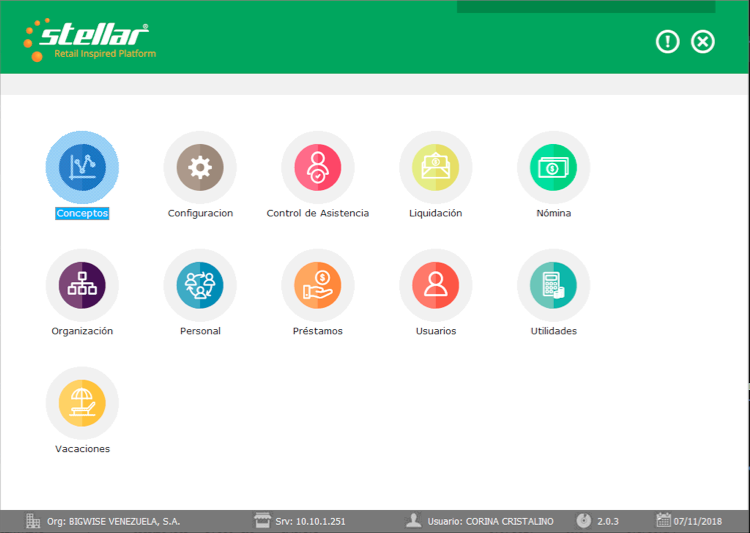Click the 07/11/2018 date text
The image size is (750, 533).
pos(698,522)
